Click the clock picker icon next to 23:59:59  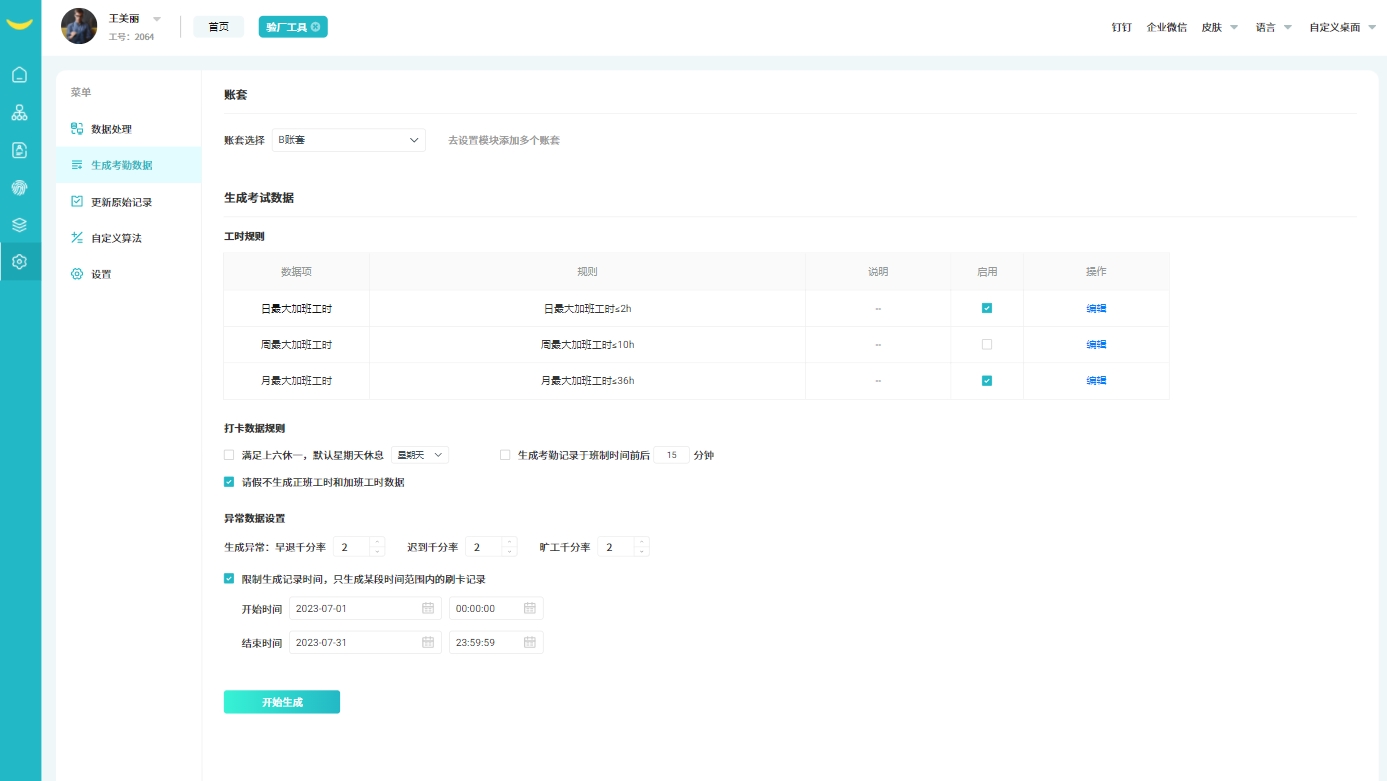[x=529, y=642]
